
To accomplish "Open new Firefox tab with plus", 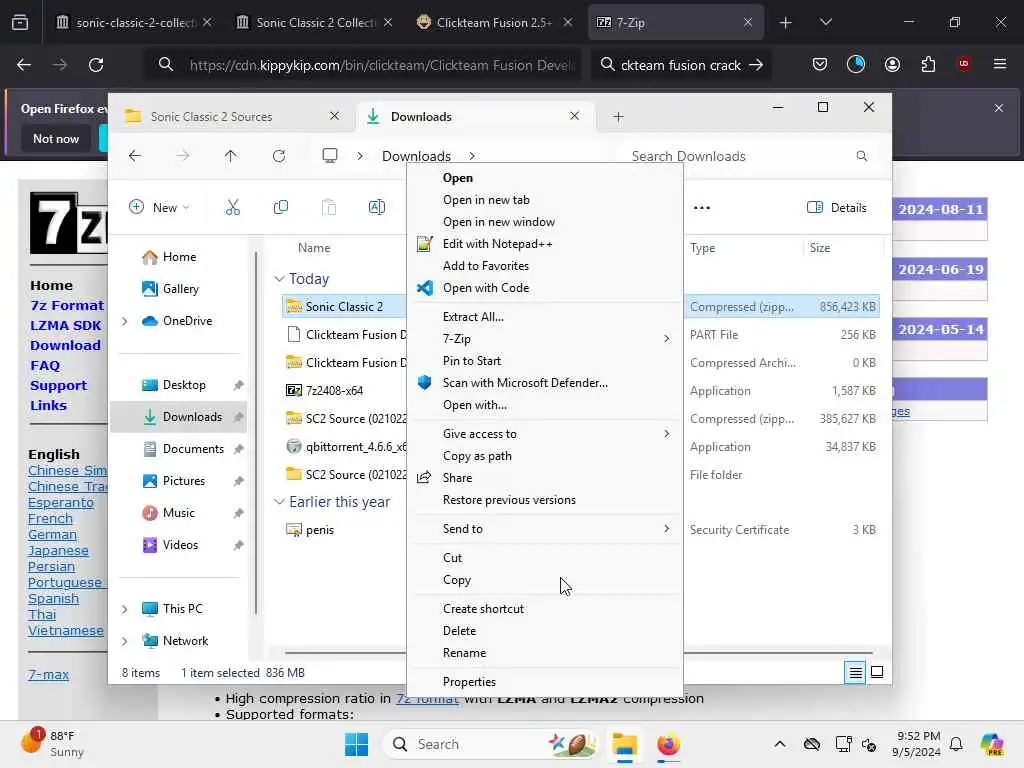I will [x=786, y=23].
